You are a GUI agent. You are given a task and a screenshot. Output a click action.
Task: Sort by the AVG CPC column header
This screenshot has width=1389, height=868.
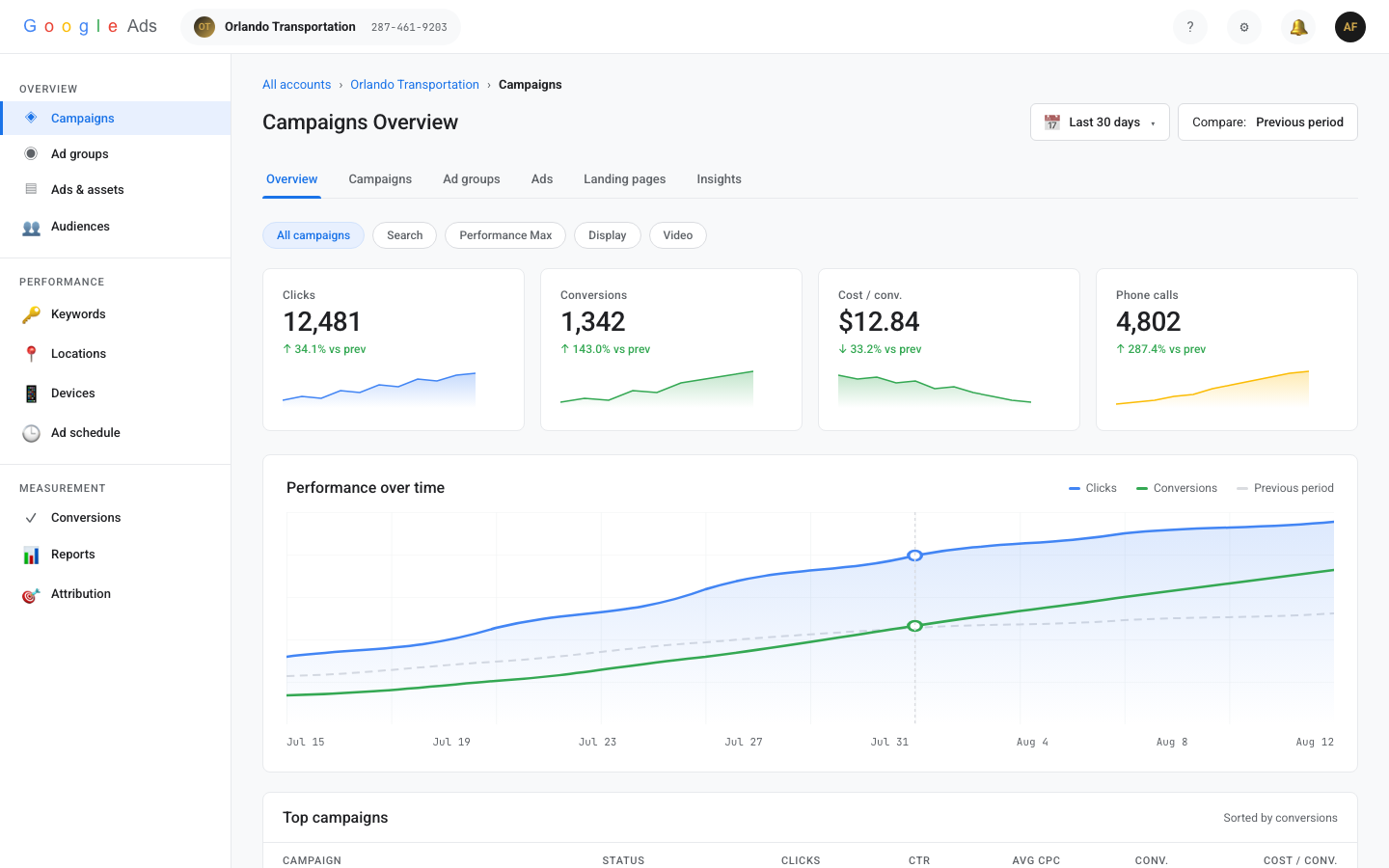1036,860
